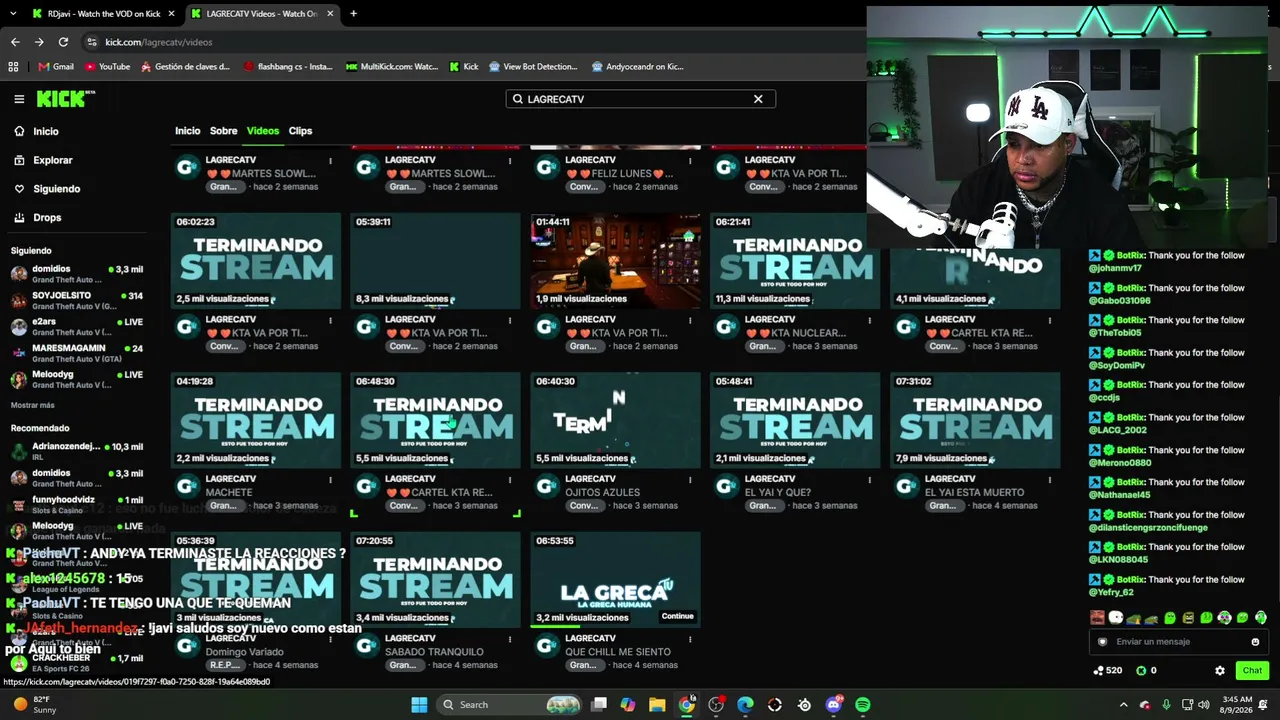Viewport: 1280px width, 720px height.
Task: Open options menu for OJITOS AZULES video
Action: tap(690, 480)
